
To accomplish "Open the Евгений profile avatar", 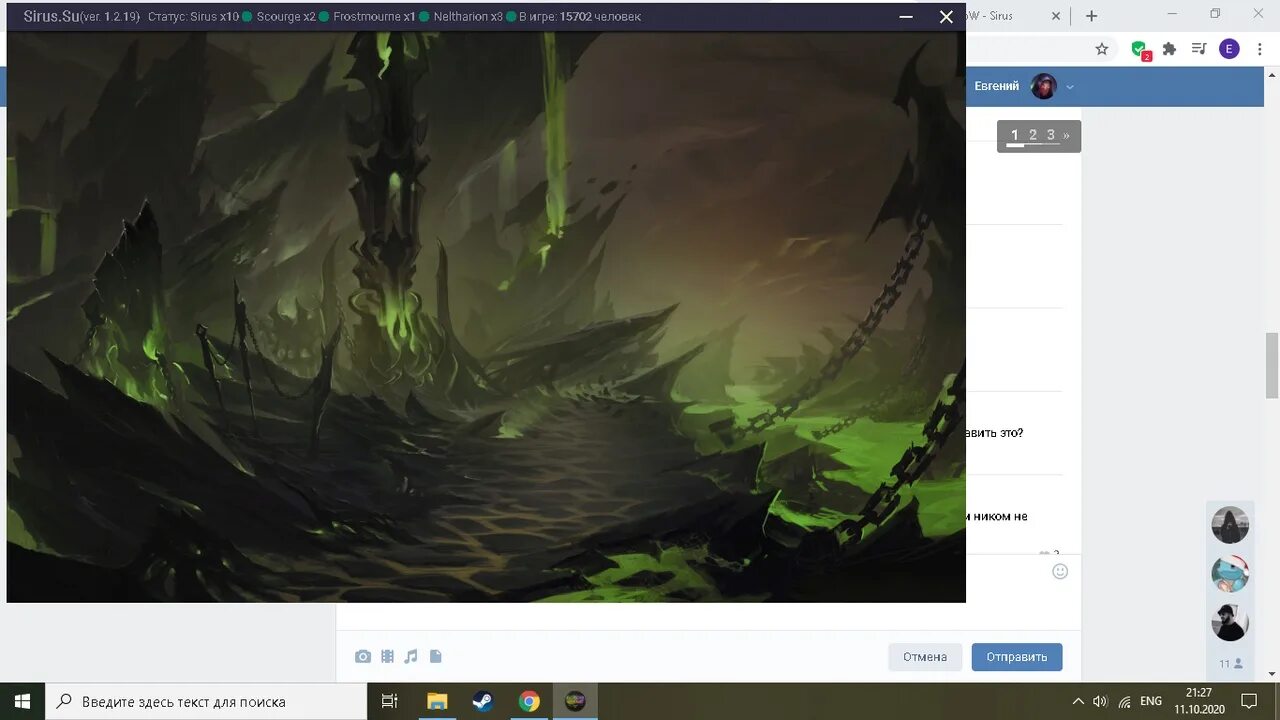I will pos(1044,86).
